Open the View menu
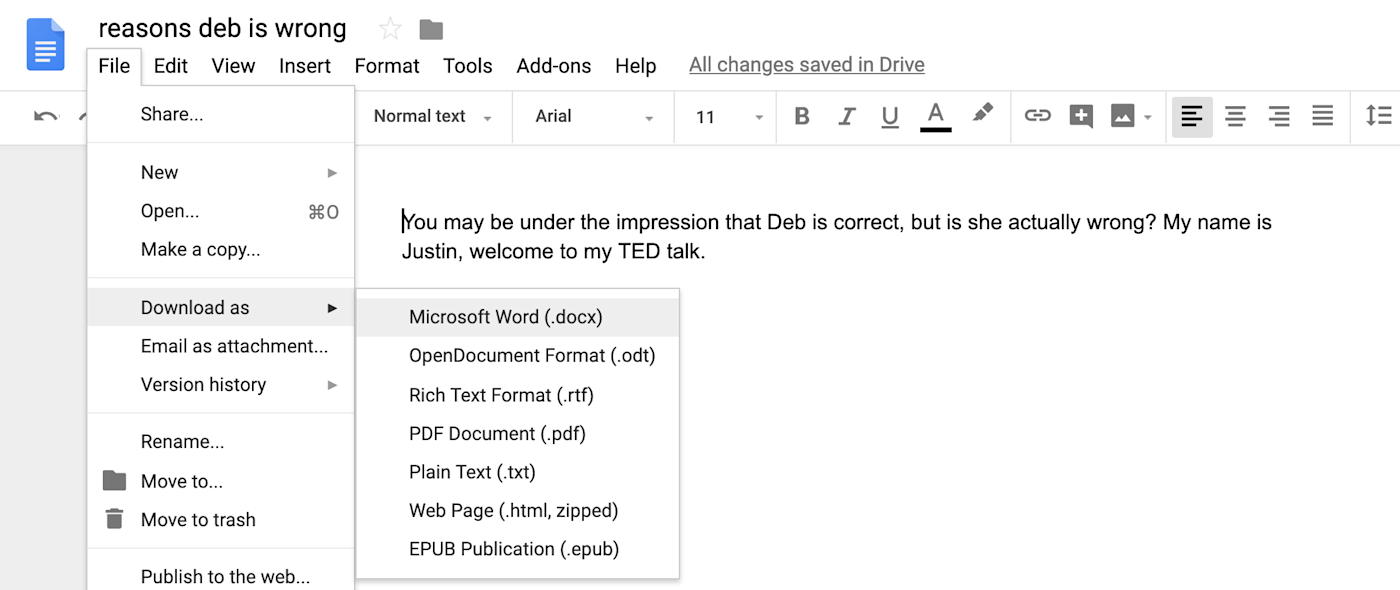 click(x=233, y=66)
